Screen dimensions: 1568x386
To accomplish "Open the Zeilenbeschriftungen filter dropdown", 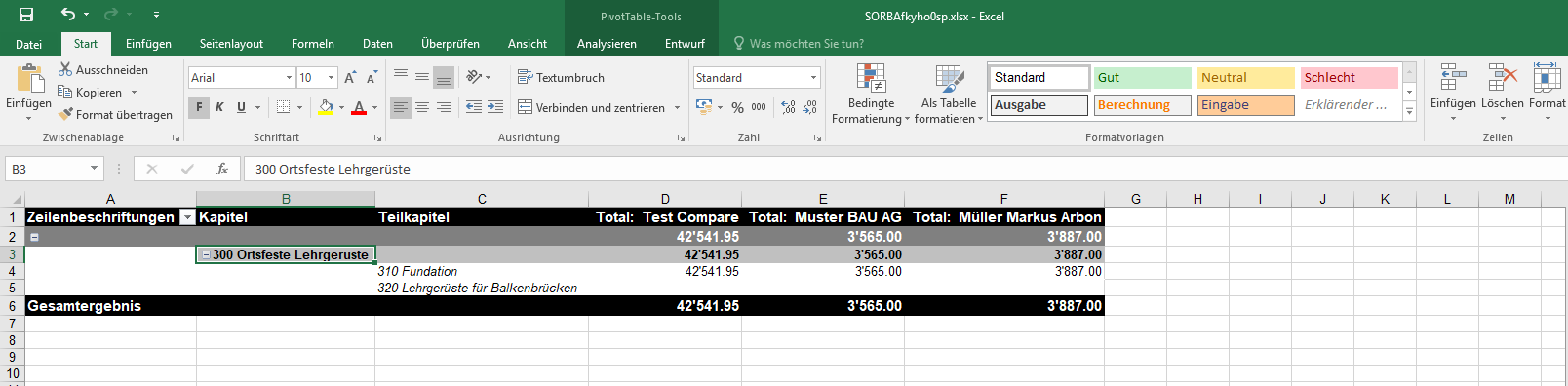I will (x=187, y=217).
